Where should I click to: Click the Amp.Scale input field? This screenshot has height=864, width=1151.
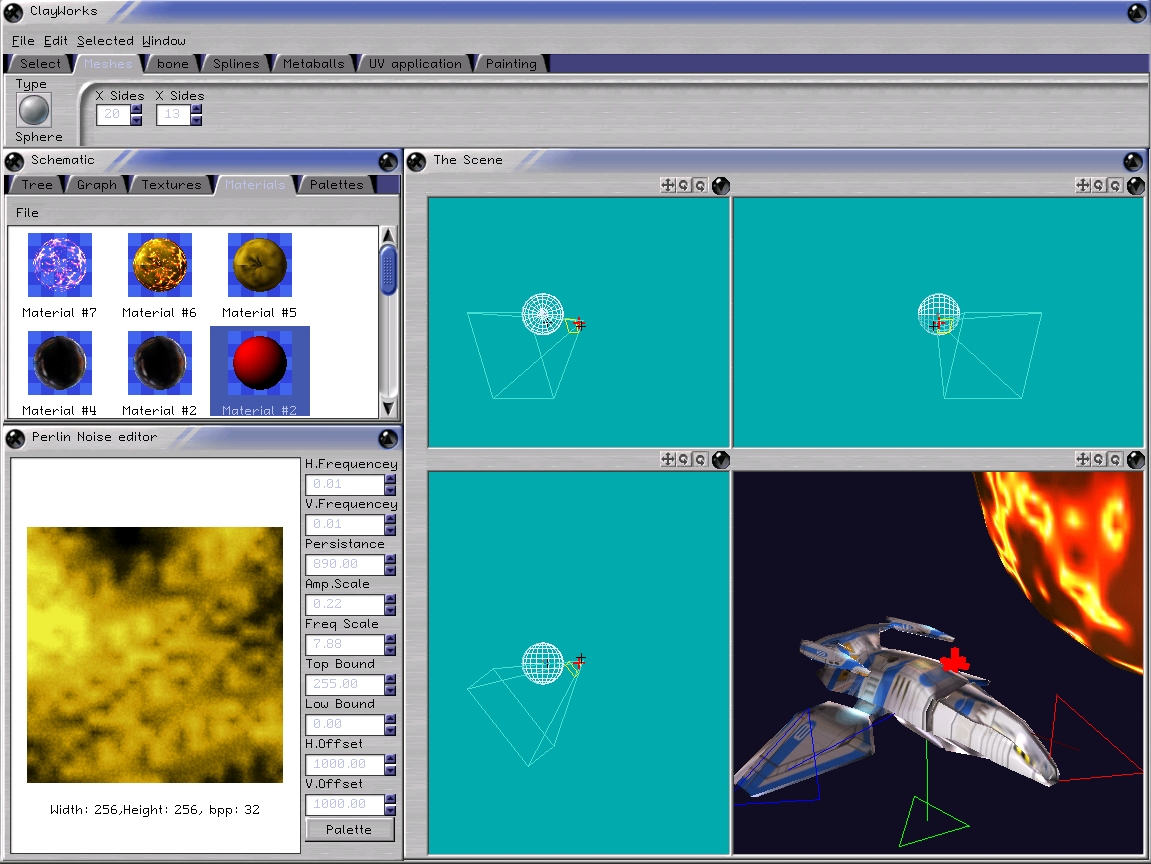point(344,604)
